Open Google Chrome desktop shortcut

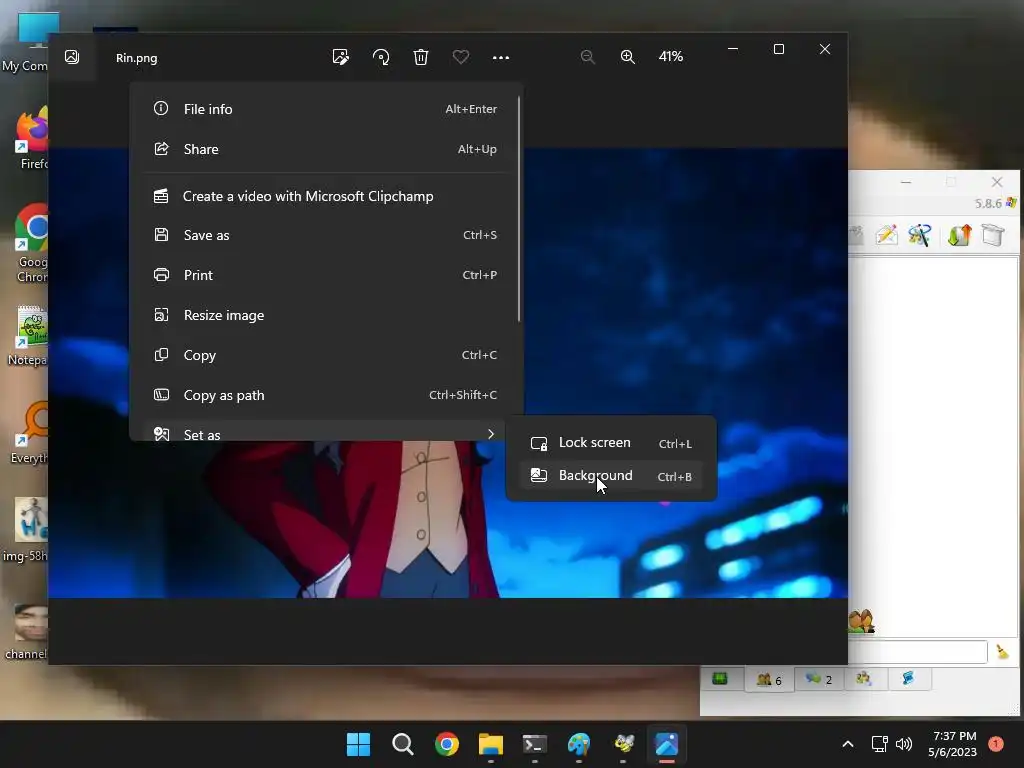[x=31, y=244]
